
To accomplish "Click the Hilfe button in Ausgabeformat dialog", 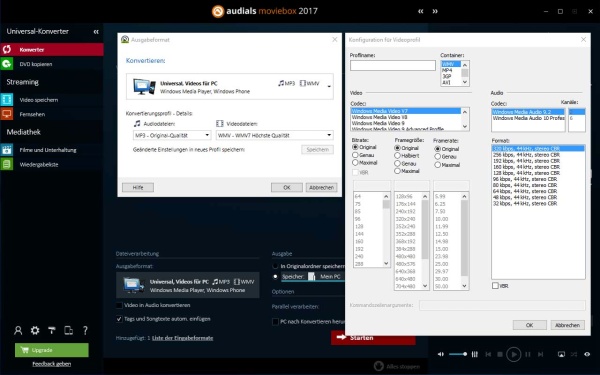I will pos(138,188).
